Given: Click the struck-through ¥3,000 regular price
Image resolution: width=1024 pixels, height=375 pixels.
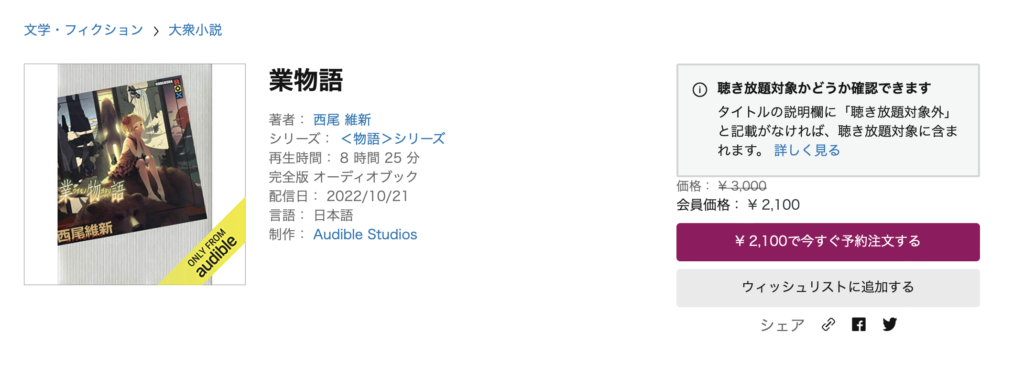Looking at the screenshot, I should 743,186.
